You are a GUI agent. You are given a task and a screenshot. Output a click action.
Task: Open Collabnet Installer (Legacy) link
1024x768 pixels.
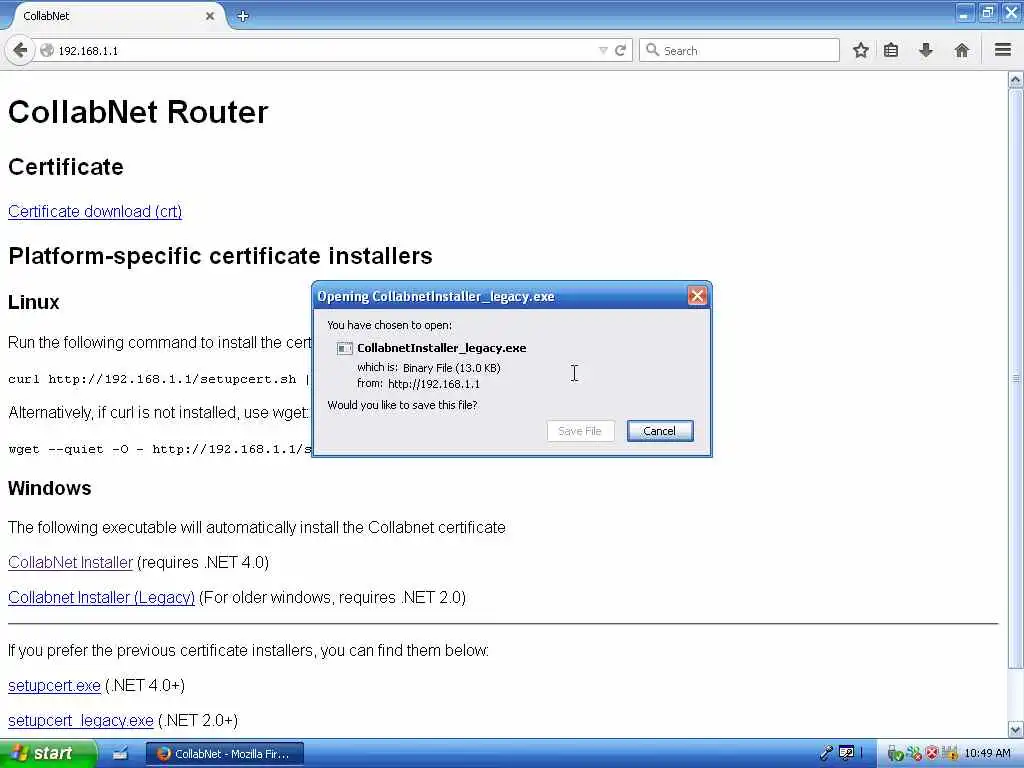point(101,598)
